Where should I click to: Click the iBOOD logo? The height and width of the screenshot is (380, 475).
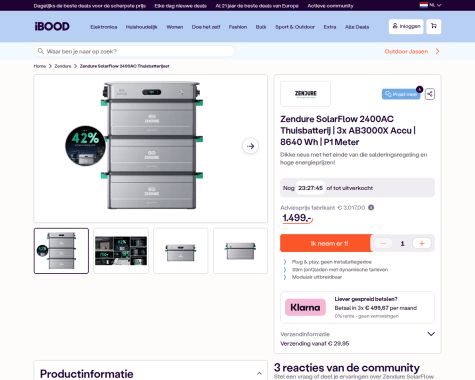coord(52,26)
